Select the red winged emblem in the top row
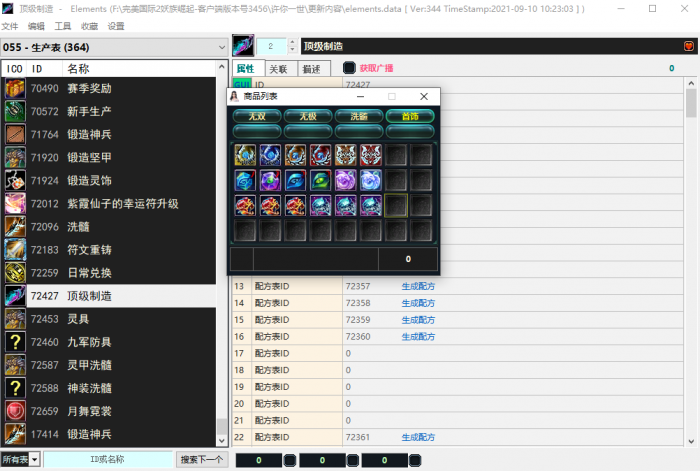The height and width of the screenshot is (471, 700). click(x=371, y=155)
